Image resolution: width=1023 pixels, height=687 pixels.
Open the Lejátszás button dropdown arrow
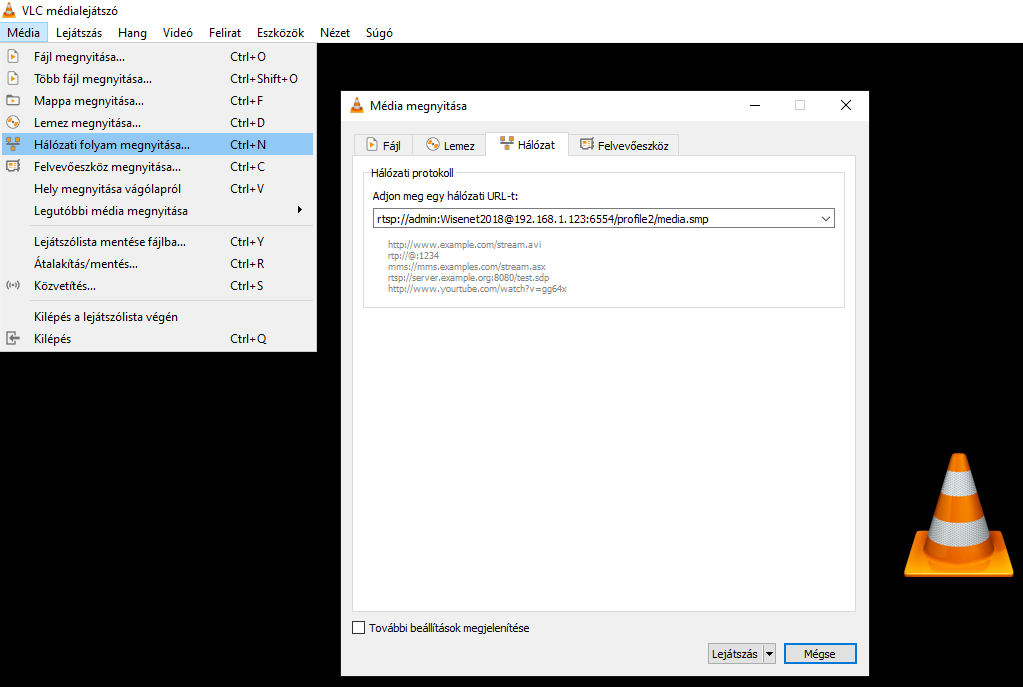(769, 654)
